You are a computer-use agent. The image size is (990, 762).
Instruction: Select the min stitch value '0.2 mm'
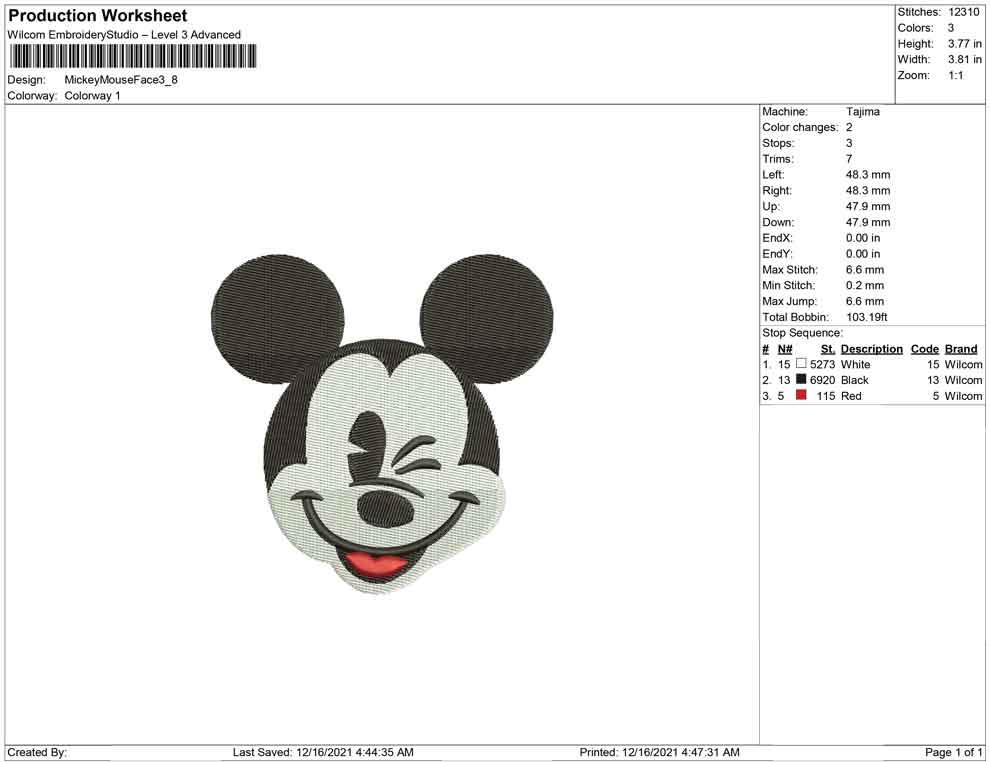pos(865,285)
